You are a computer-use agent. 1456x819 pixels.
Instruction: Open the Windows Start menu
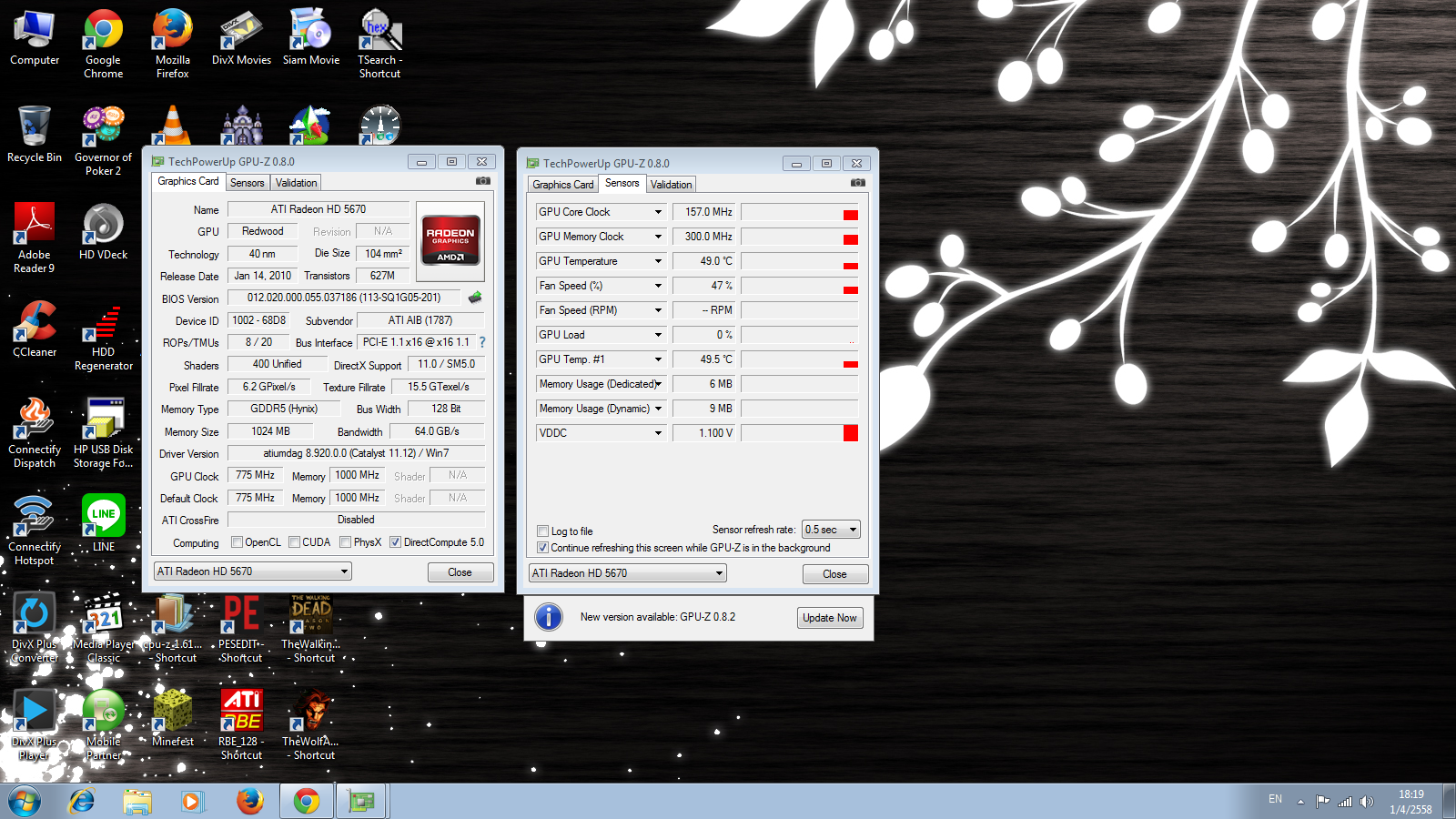click(25, 802)
